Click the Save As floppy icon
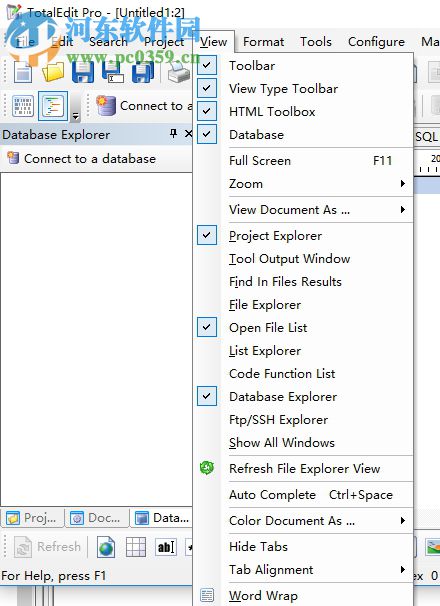The image size is (440, 606). 113,72
